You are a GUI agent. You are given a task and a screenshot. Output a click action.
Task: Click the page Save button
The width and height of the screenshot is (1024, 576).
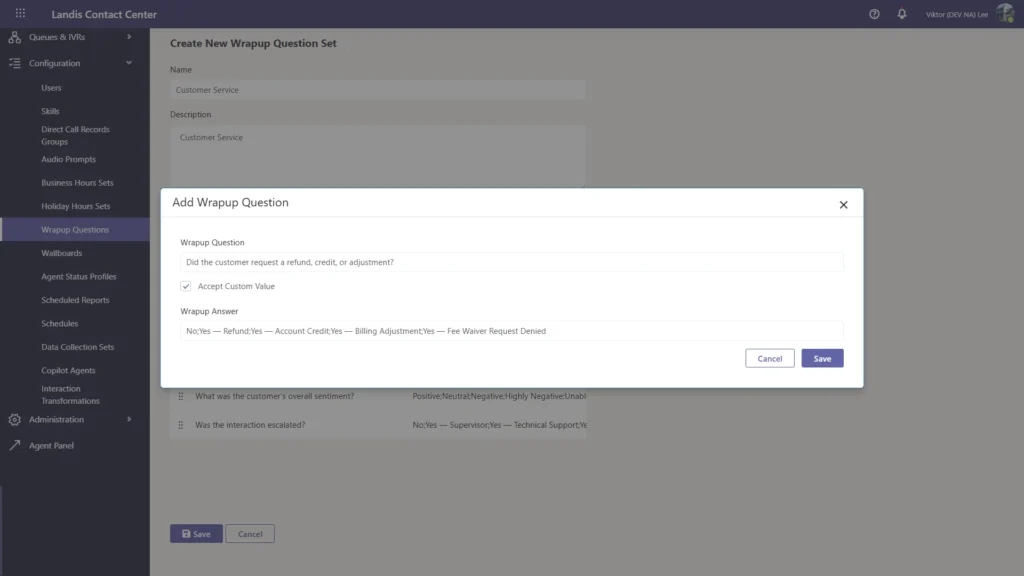tap(196, 534)
